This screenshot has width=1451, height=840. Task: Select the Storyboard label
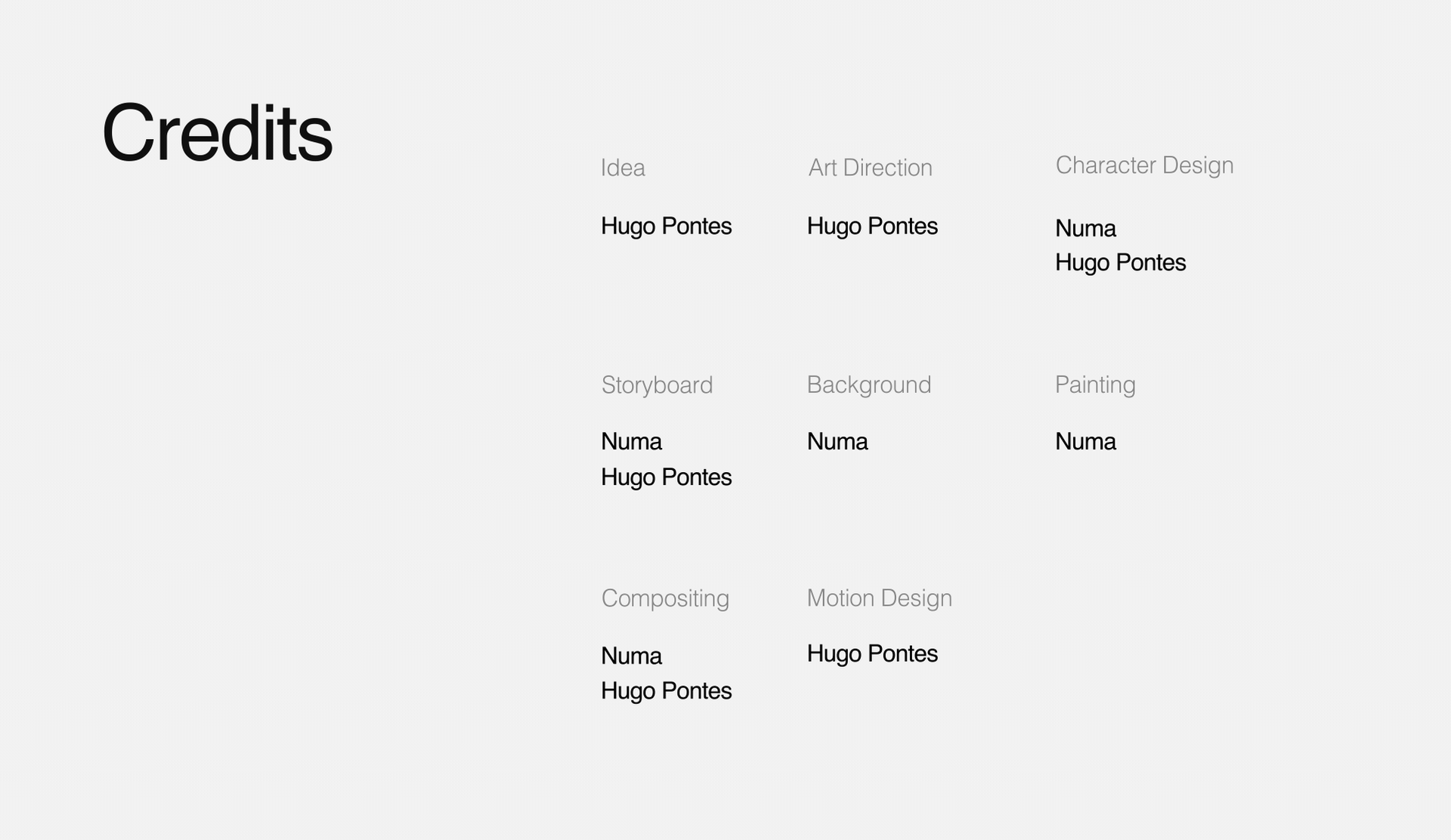[657, 385]
